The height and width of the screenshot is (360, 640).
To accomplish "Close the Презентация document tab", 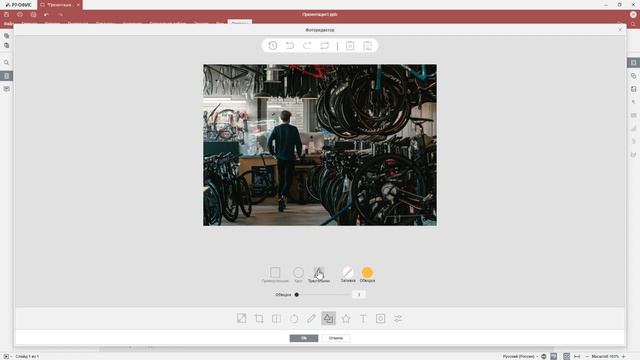I will 78,5.
